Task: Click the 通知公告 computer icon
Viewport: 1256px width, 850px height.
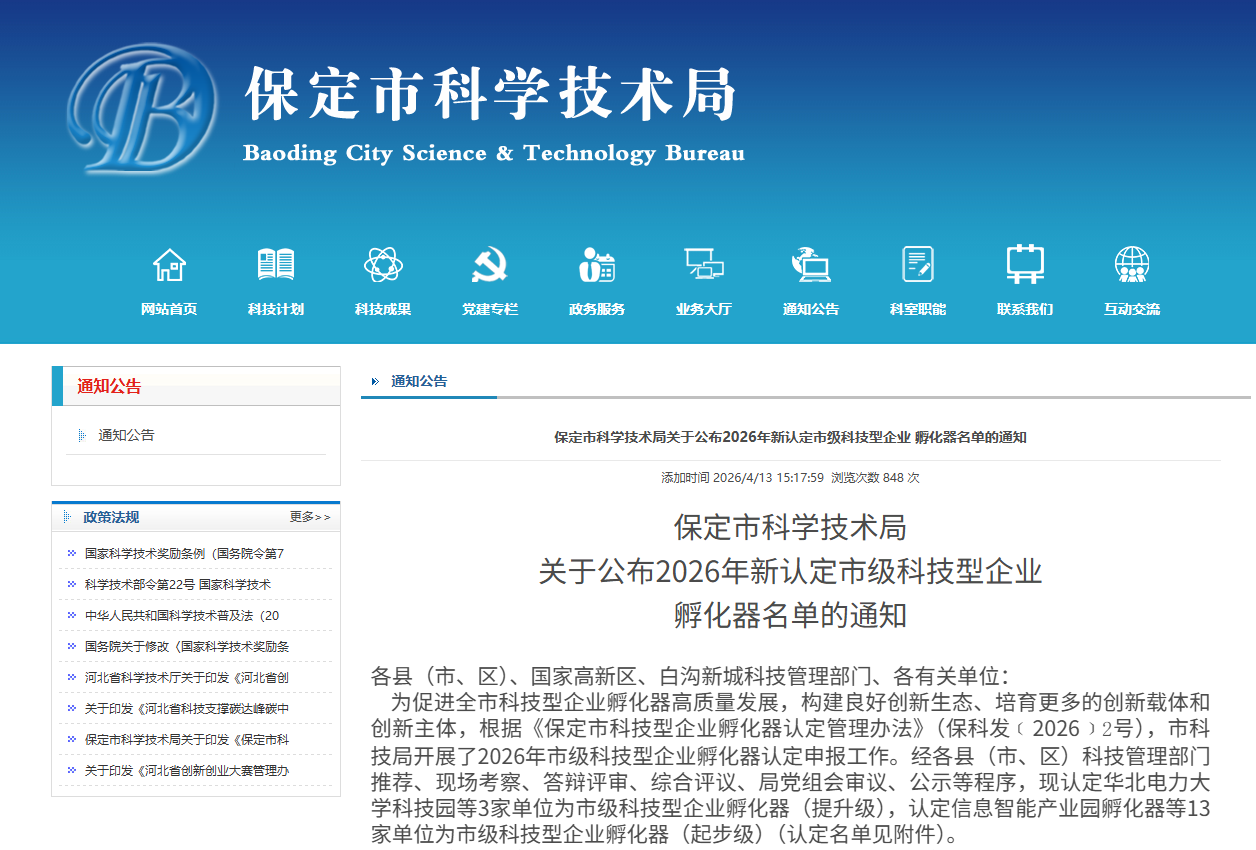Action: point(811,265)
